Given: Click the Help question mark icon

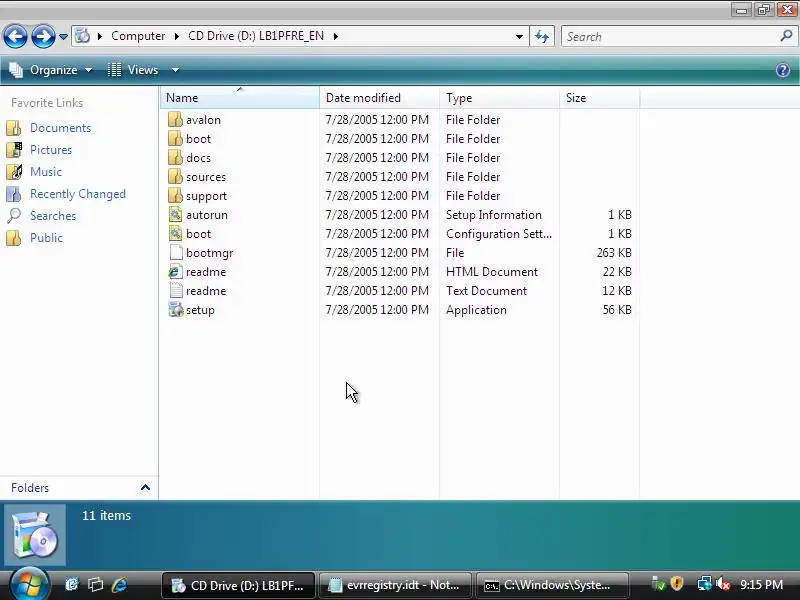Looking at the screenshot, I should click(x=783, y=70).
